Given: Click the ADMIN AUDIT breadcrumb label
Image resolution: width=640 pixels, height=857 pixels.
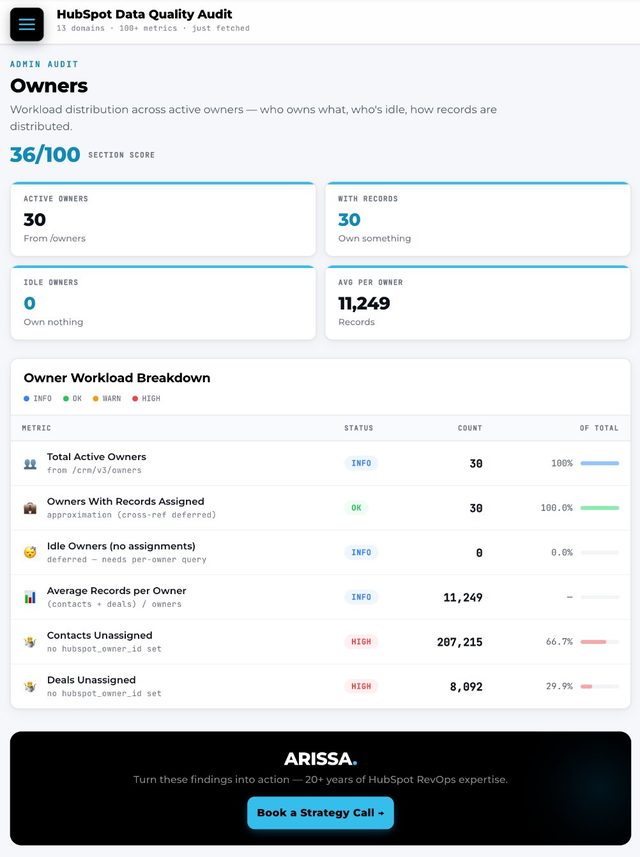Looking at the screenshot, I should click(x=44, y=64).
